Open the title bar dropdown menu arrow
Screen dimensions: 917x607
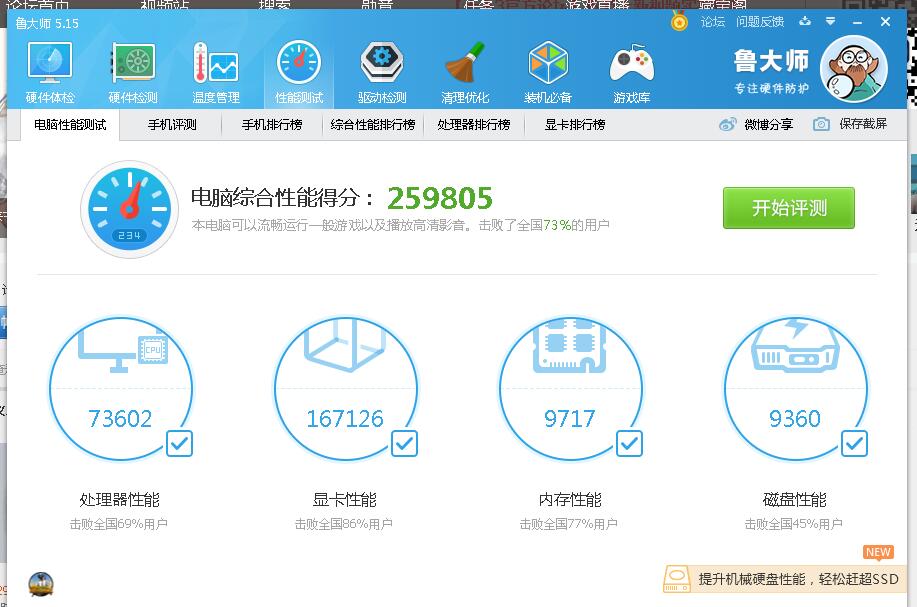point(830,22)
